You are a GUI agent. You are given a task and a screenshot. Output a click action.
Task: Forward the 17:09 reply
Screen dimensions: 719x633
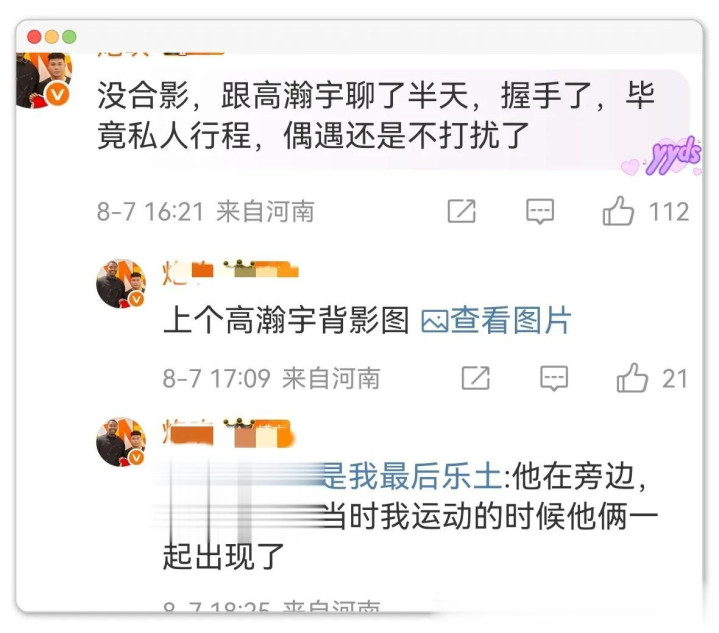(x=476, y=378)
